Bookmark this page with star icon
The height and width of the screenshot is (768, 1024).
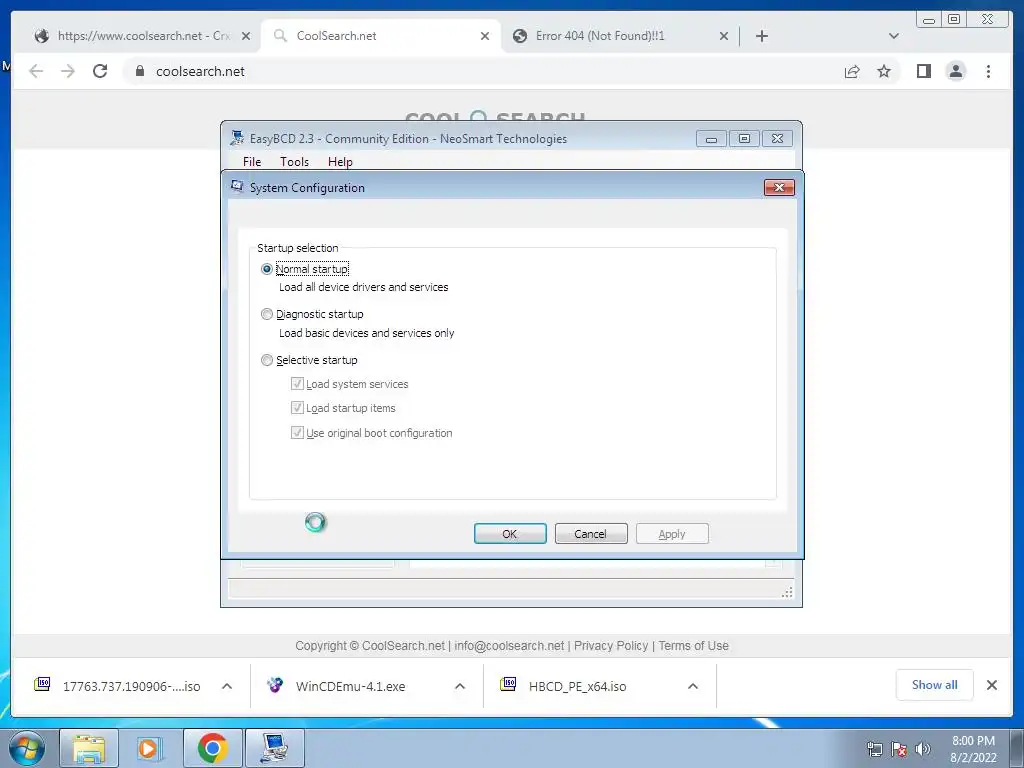[884, 71]
